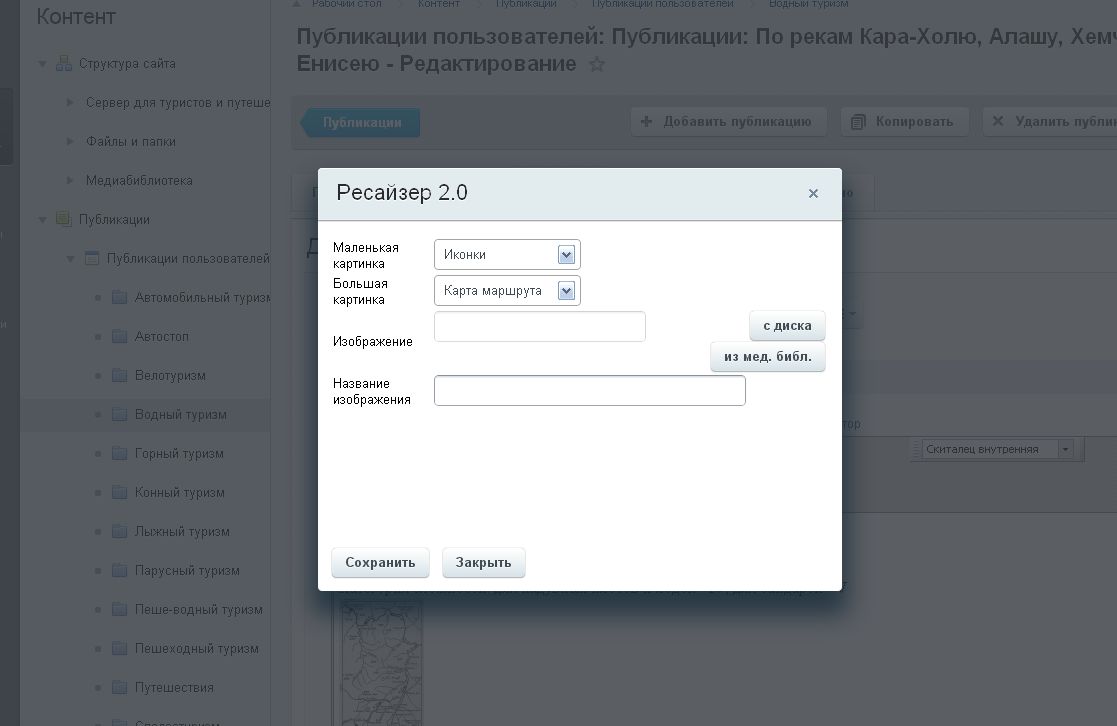Collapse the Публикации tree node

tap(42, 220)
